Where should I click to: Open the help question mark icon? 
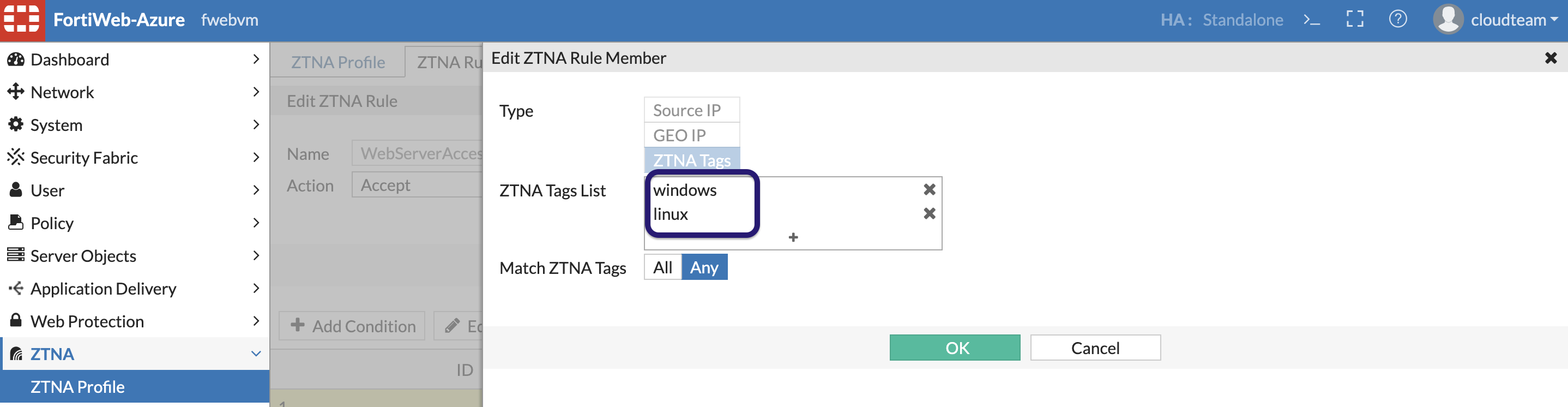(x=1397, y=20)
